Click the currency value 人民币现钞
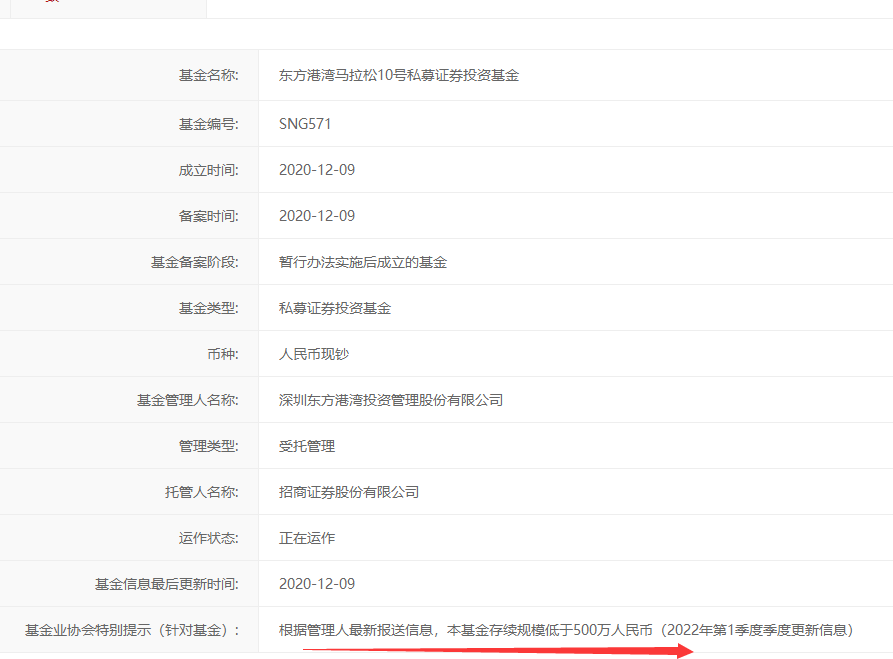 [x=313, y=354]
